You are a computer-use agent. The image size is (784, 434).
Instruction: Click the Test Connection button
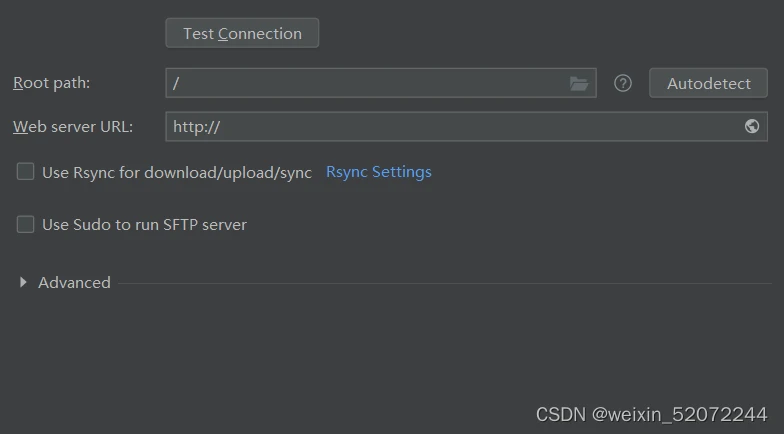[242, 34]
